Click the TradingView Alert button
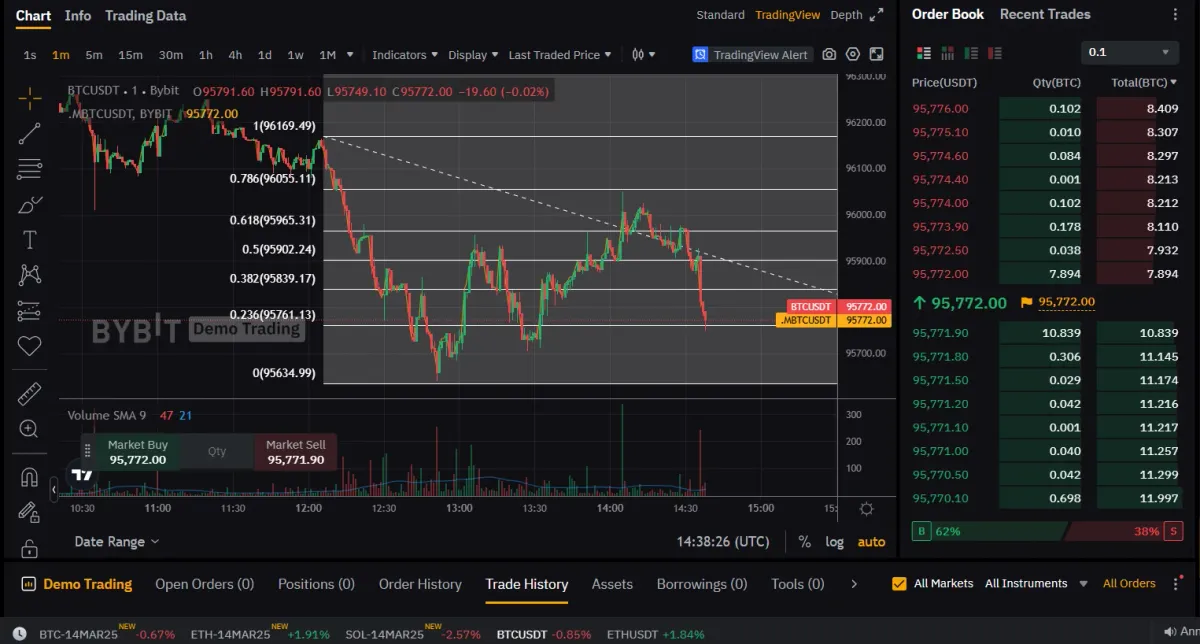 [x=752, y=55]
